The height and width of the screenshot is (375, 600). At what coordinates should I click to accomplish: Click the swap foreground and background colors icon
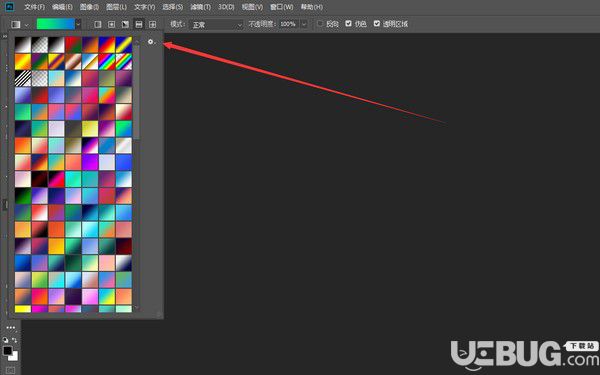[x=15, y=340]
